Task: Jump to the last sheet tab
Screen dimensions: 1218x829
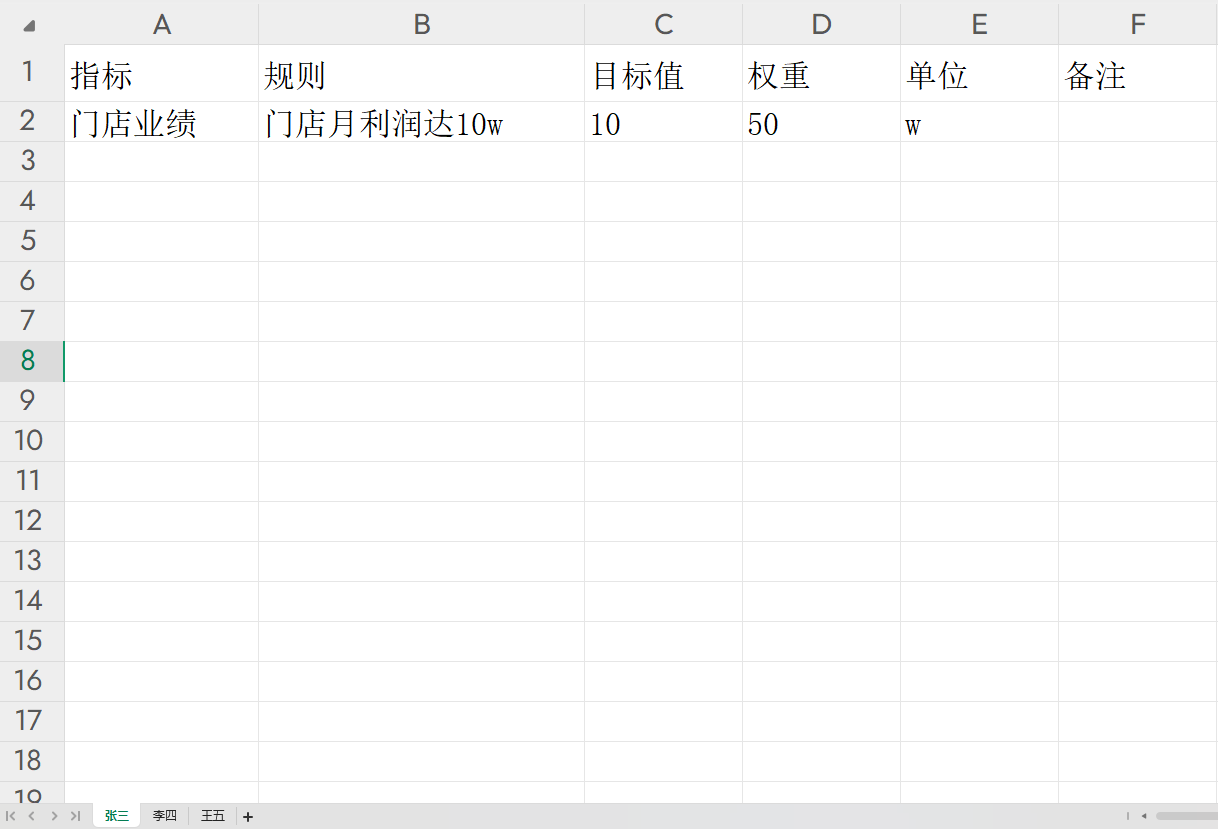Action: click(75, 816)
